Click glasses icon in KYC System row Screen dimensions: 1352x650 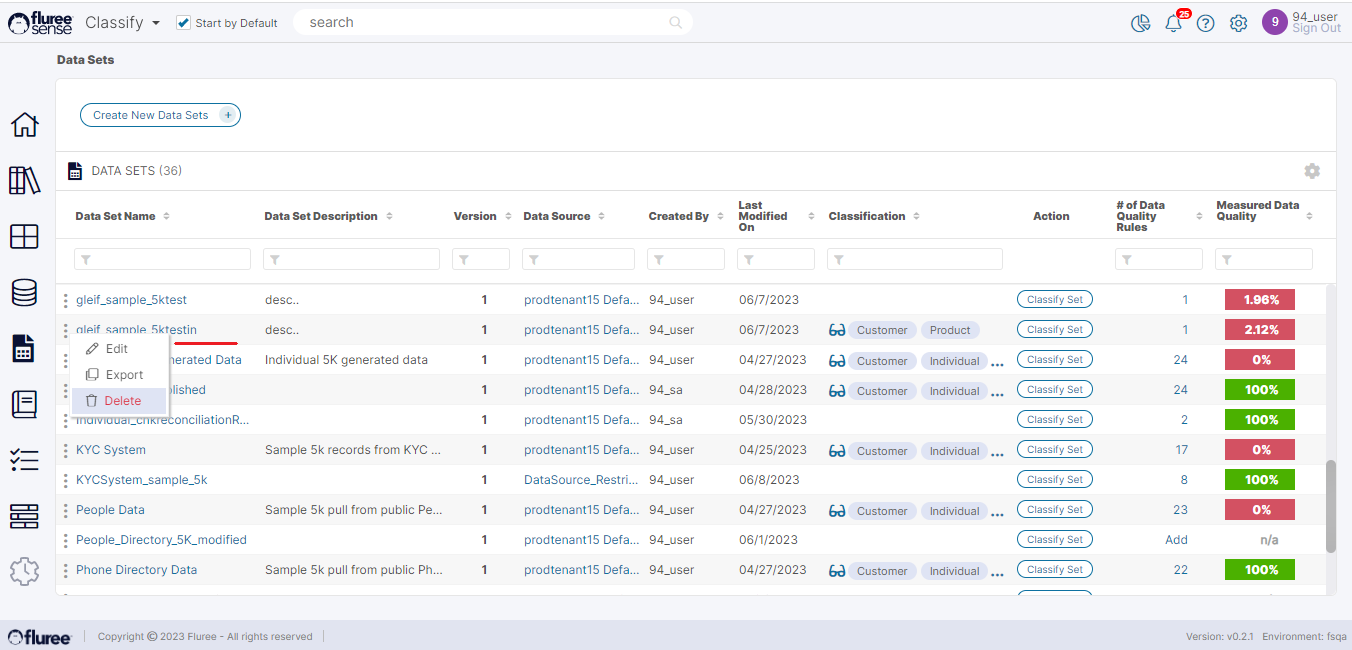tap(837, 451)
